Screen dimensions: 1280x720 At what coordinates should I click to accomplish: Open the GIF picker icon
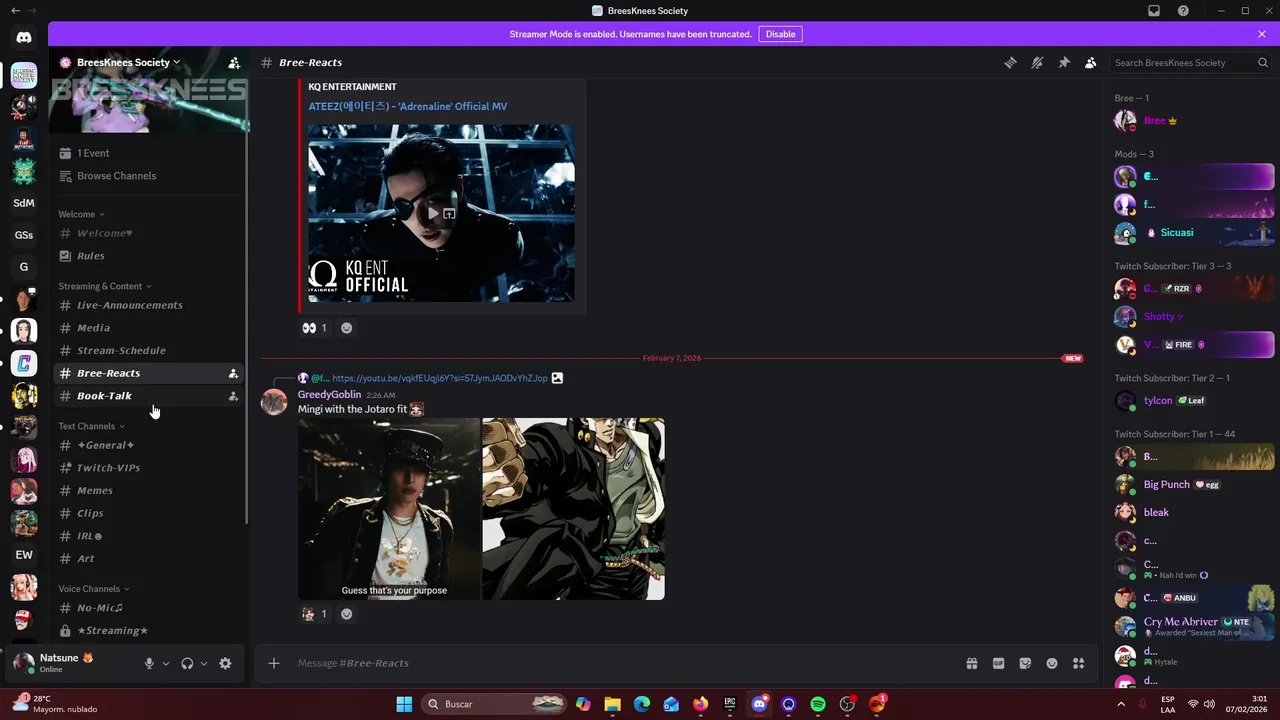998,663
